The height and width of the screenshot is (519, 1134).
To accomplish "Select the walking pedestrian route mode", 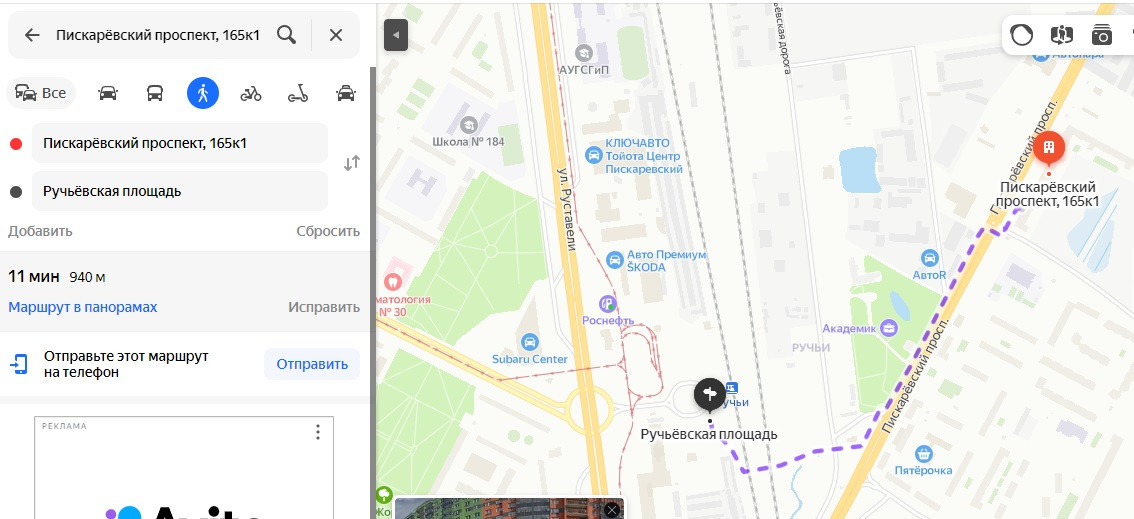I will 202,93.
